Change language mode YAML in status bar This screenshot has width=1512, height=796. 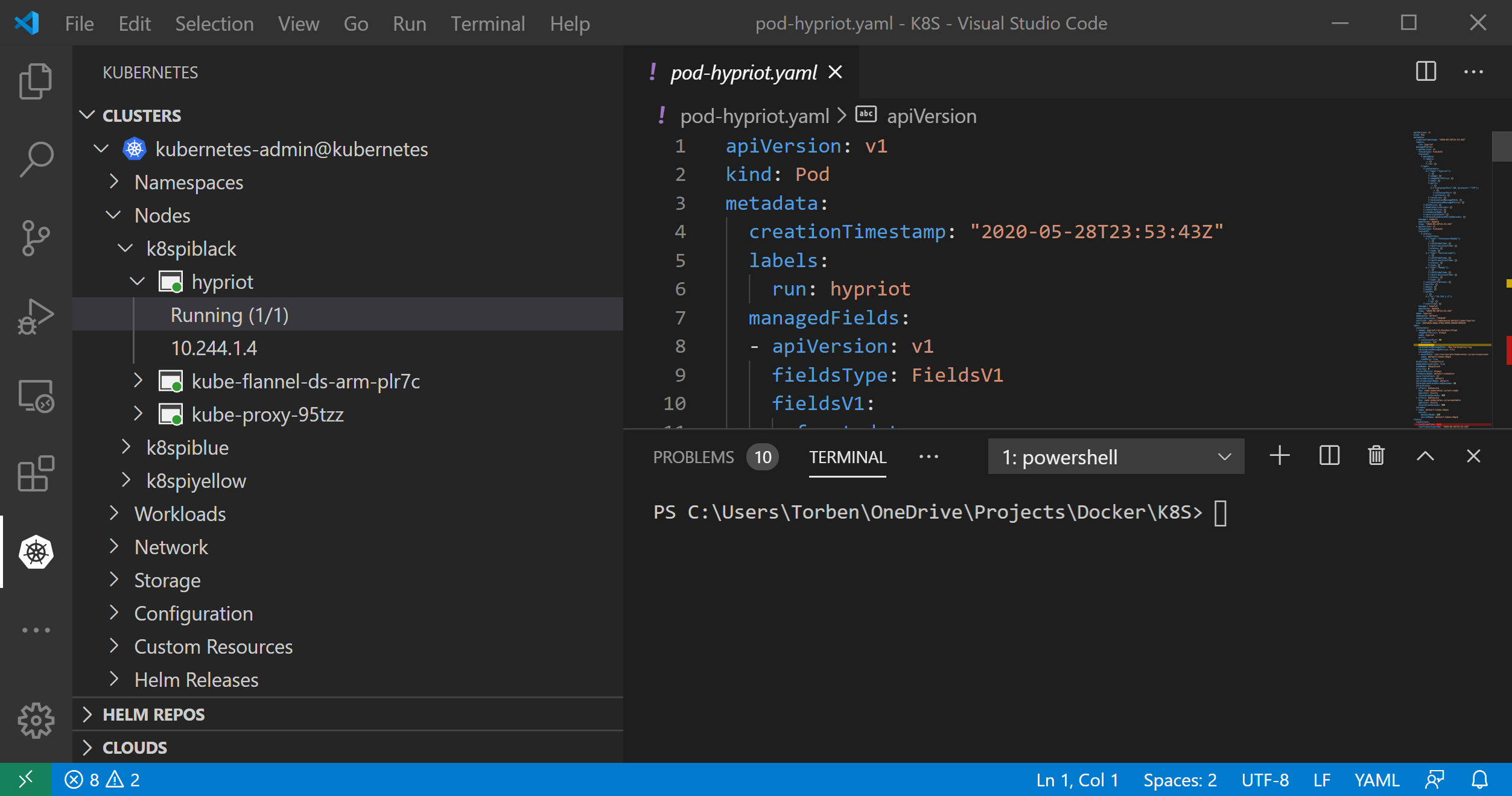[x=1377, y=780]
